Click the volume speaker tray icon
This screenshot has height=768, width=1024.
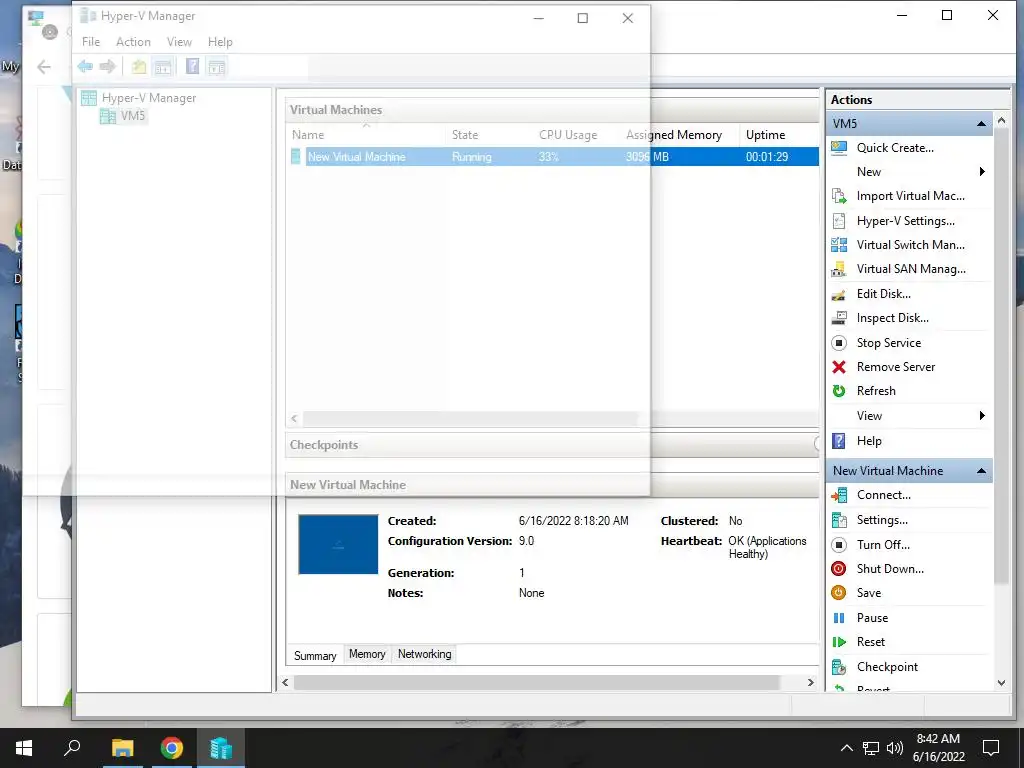tap(895, 748)
